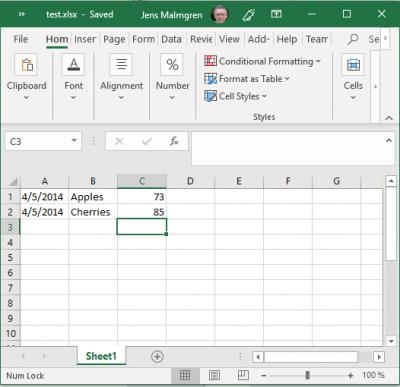Click the Insert Function fx icon

tap(174, 141)
